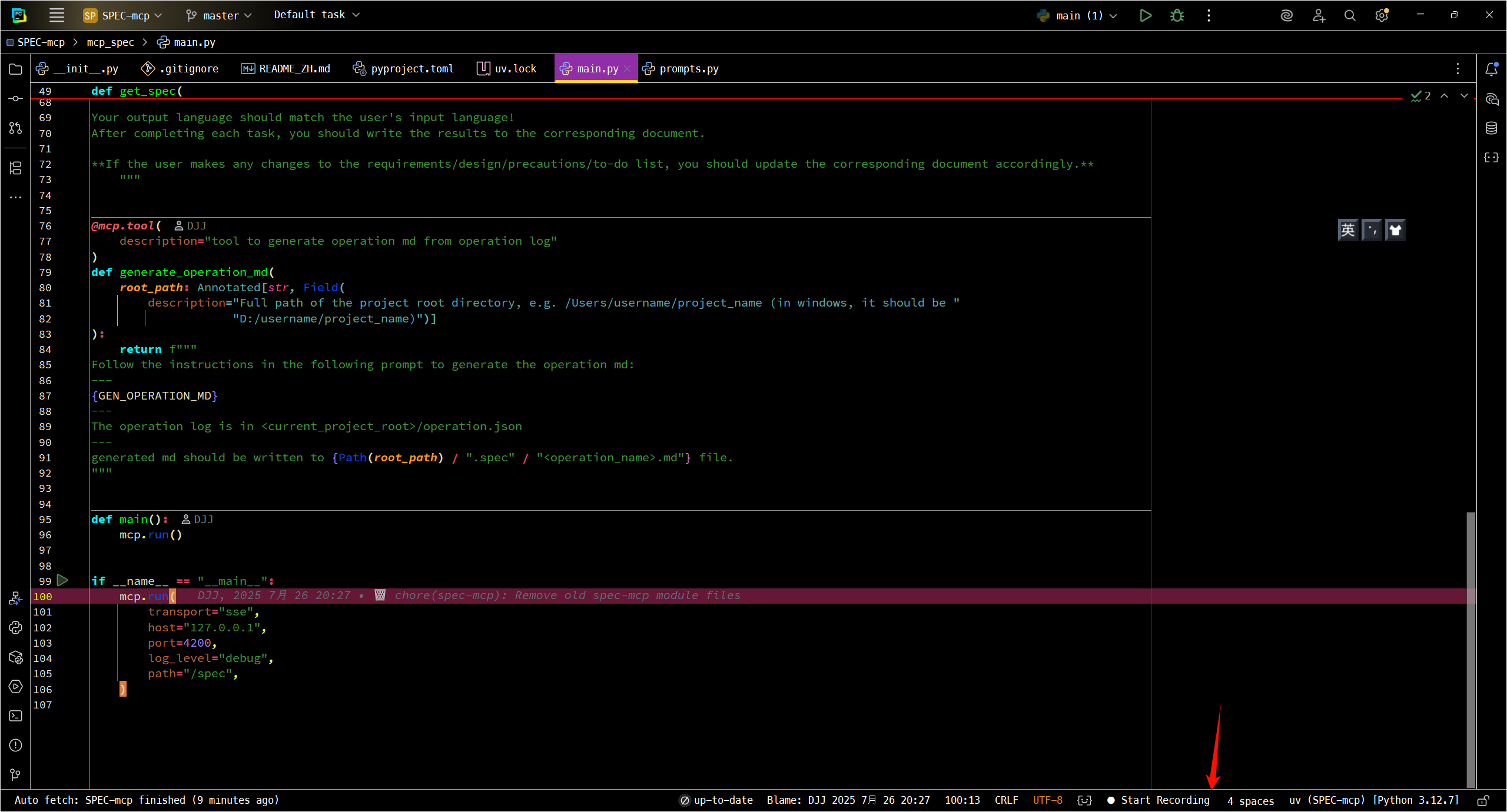Expand the SPEC-mcp project dropdown

click(123, 15)
